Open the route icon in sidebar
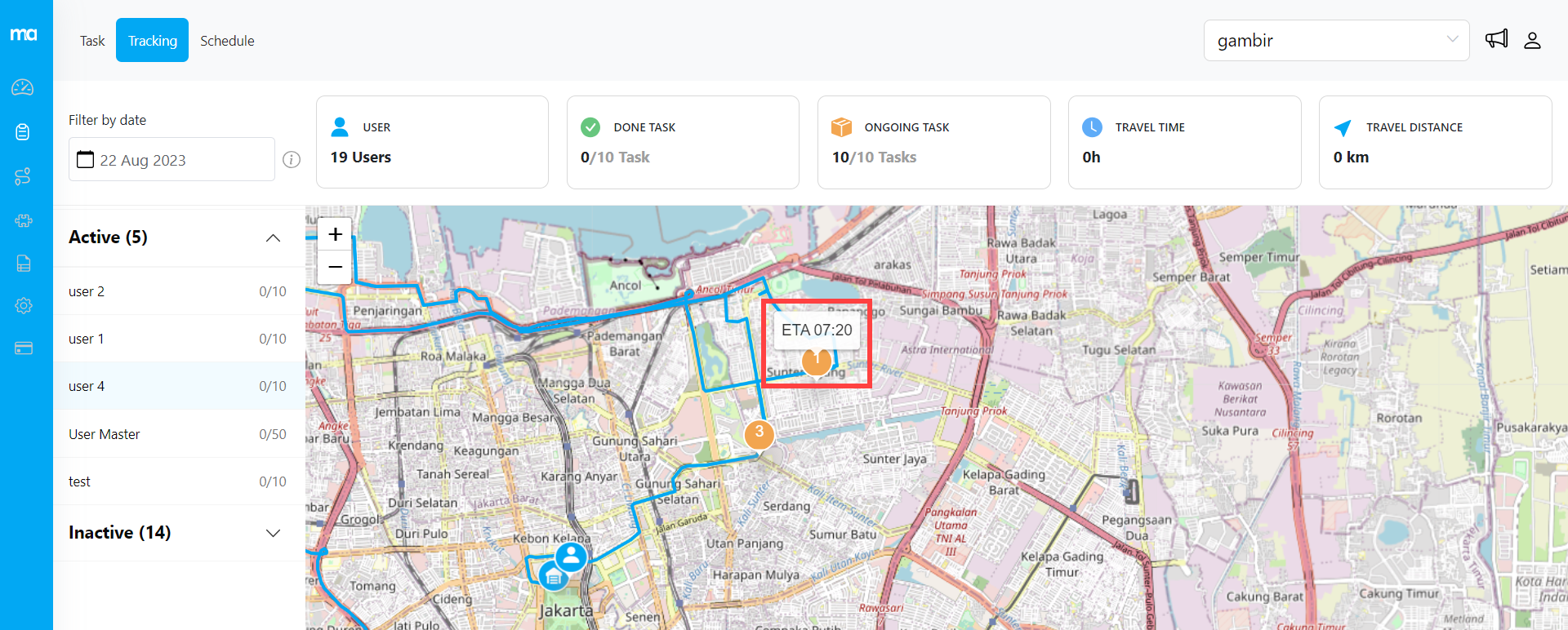Viewport: 1568px width, 630px height. pyautogui.click(x=23, y=176)
